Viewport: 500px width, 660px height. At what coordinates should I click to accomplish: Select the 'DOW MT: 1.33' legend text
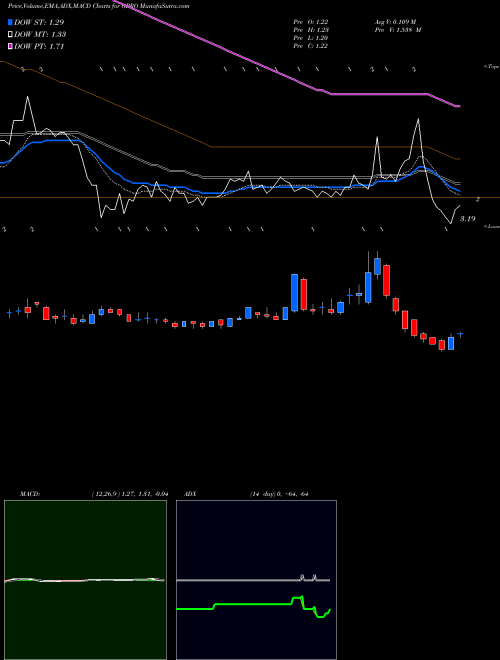(x=40, y=35)
